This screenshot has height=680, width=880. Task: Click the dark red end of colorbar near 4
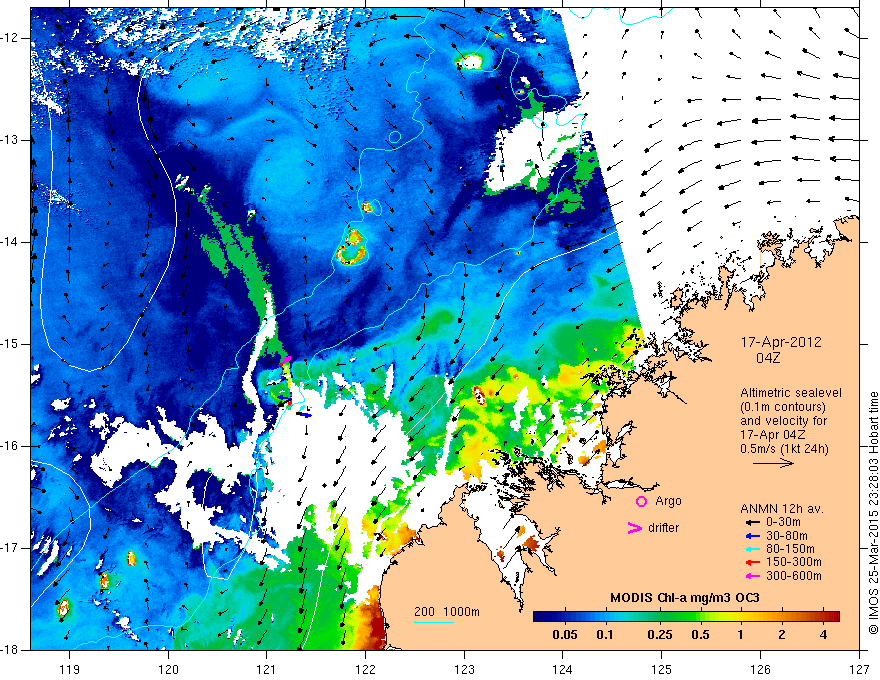point(831,616)
